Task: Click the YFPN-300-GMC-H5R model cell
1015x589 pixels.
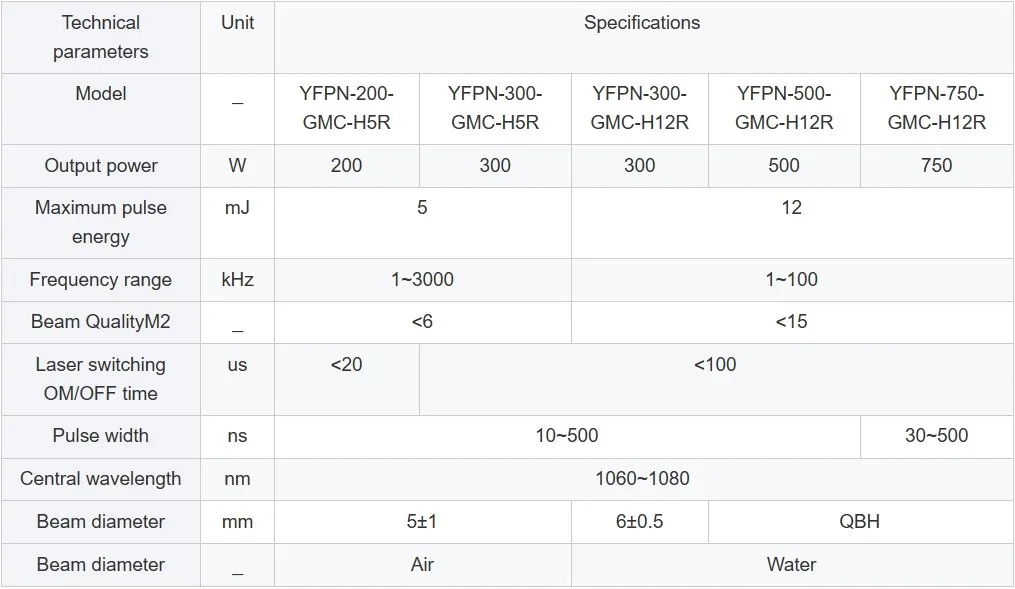Action: click(495, 109)
